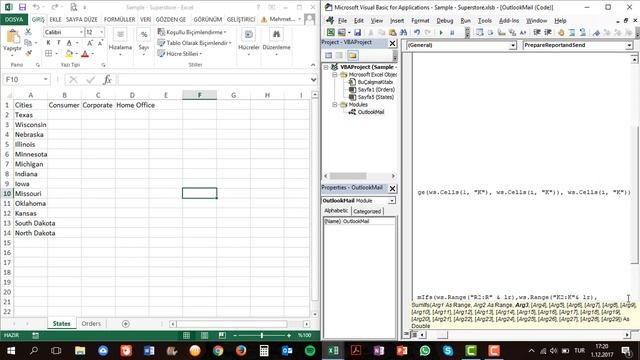Open Hücre Stilleri dropdown
Screen dimensions: 640x360
tap(180, 53)
